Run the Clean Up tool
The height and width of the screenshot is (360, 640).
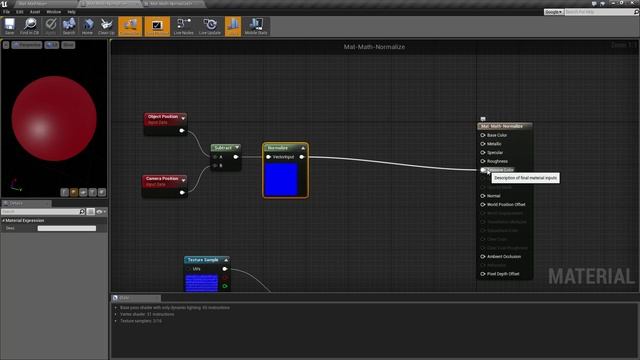click(107, 26)
